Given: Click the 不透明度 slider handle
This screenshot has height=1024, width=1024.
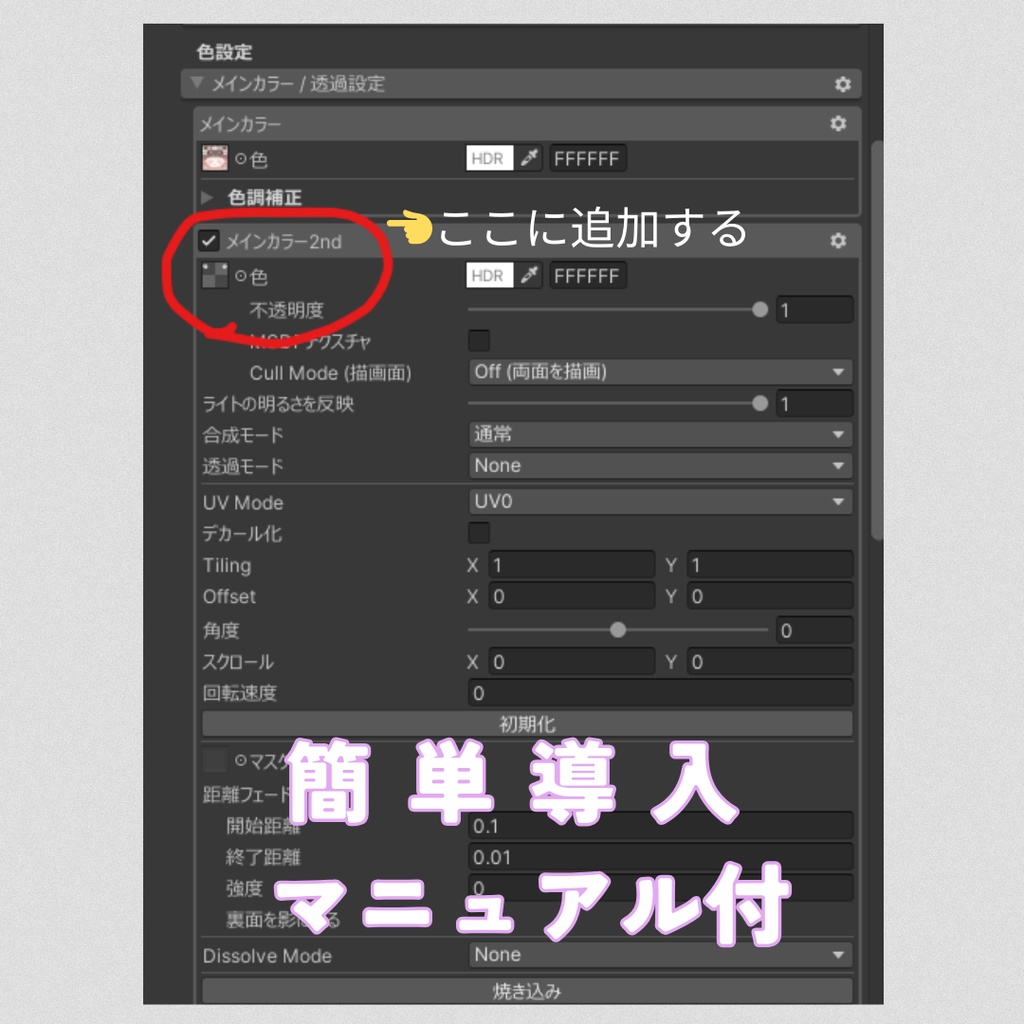Looking at the screenshot, I should pyautogui.click(x=759, y=309).
